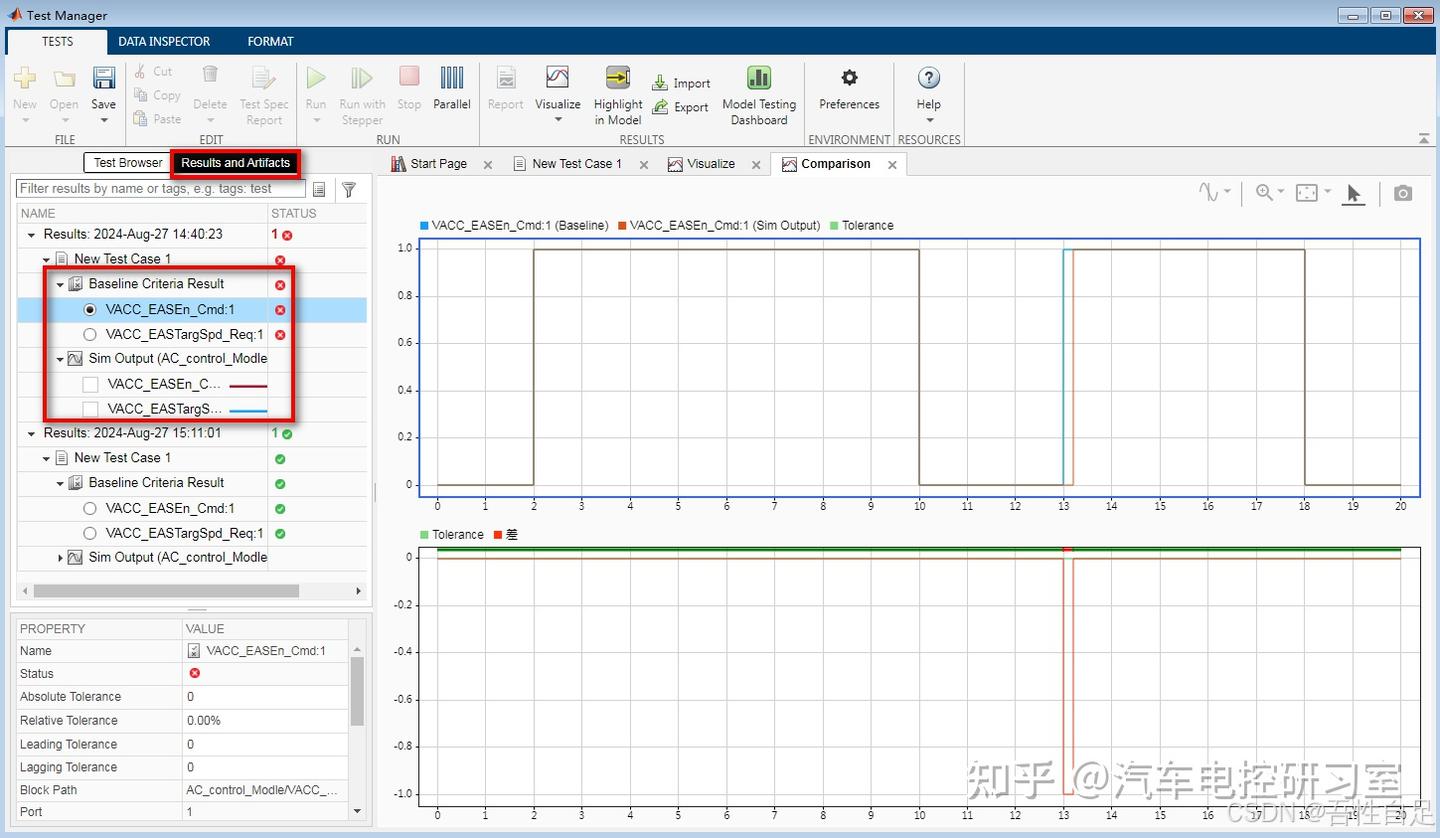
Task: Open the Visualize tool in the toolbar
Action: pyautogui.click(x=557, y=90)
